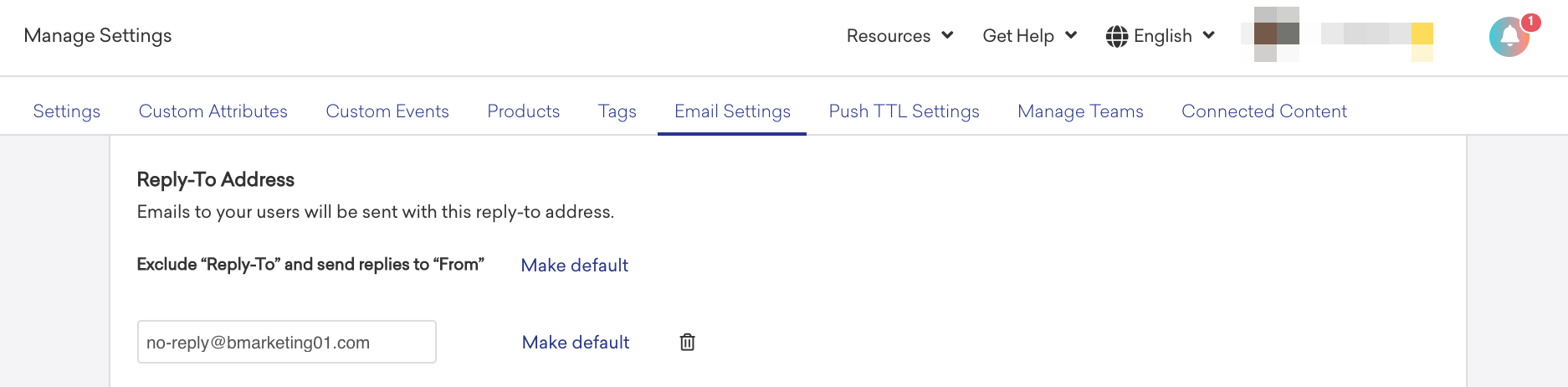The width and height of the screenshot is (1568, 387).
Task: Switch to the Settings tab
Action: [x=67, y=111]
